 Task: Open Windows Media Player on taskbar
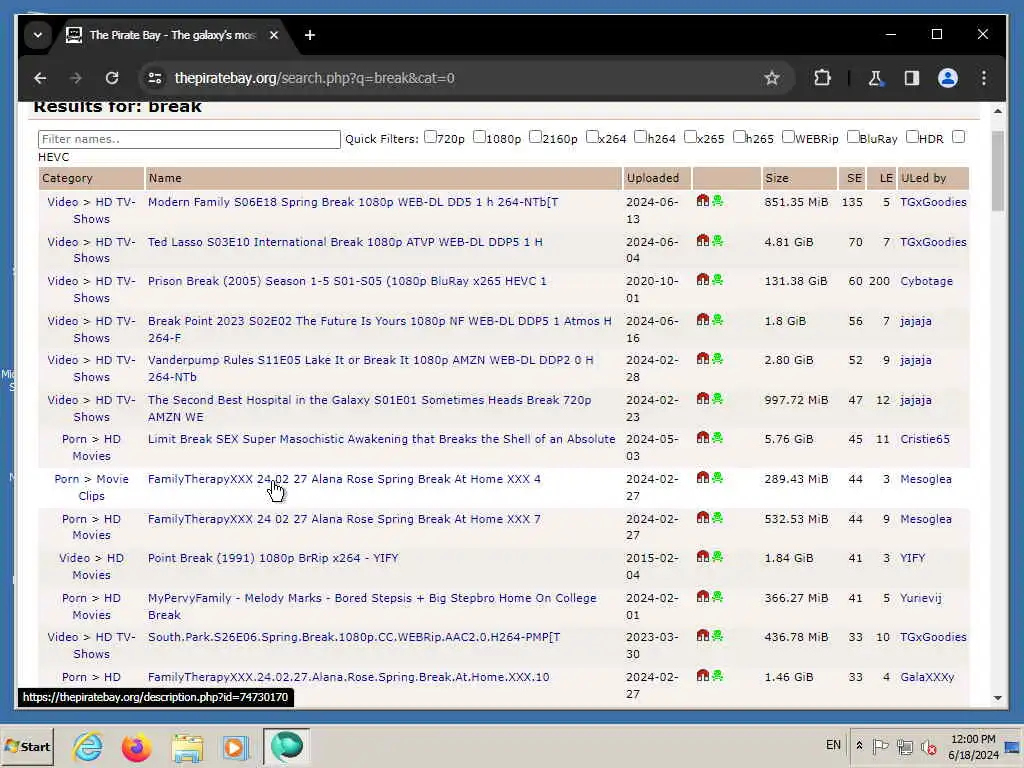pyautogui.click(x=235, y=746)
